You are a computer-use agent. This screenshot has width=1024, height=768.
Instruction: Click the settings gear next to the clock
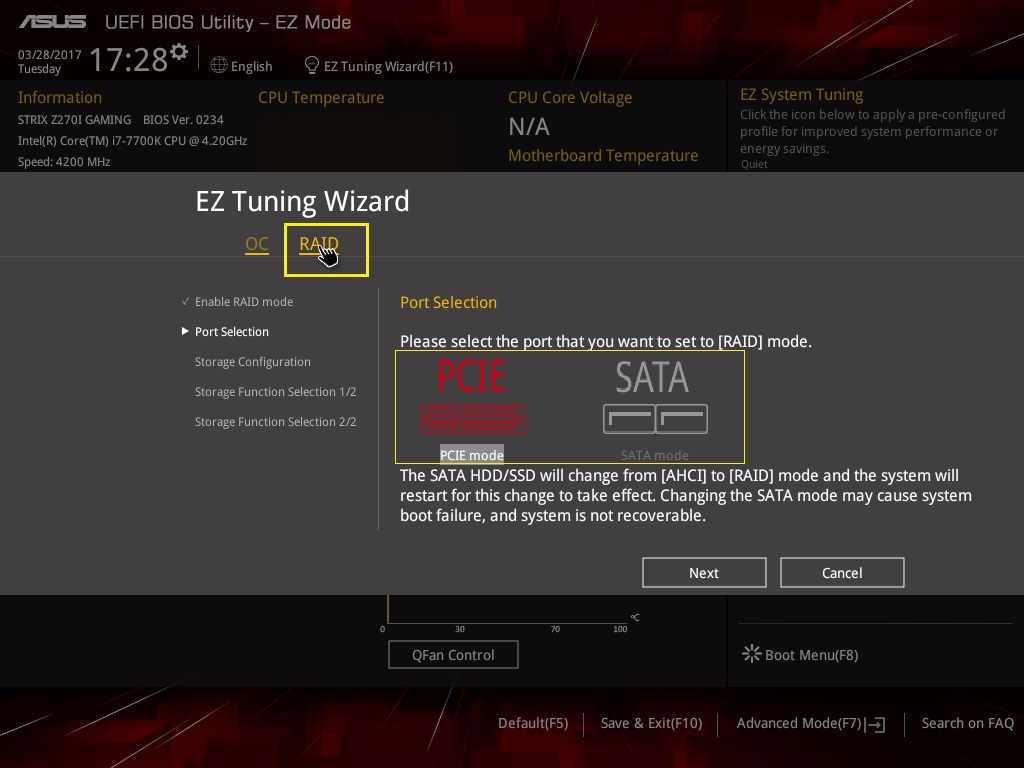(x=179, y=52)
